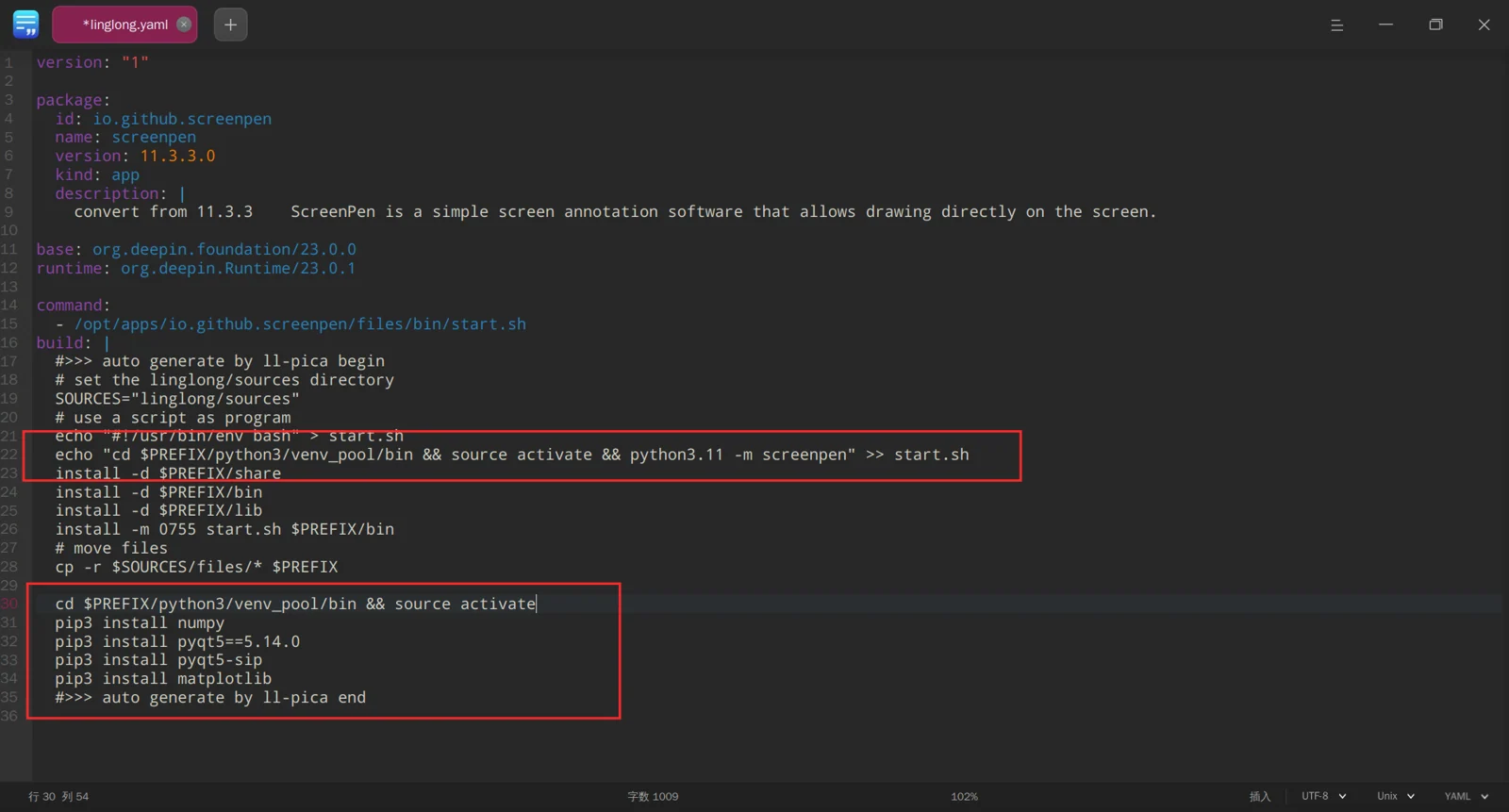Image resolution: width=1509 pixels, height=812 pixels.
Task: Click the package id io.github.screenpen
Action: click(x=182, y=119)
